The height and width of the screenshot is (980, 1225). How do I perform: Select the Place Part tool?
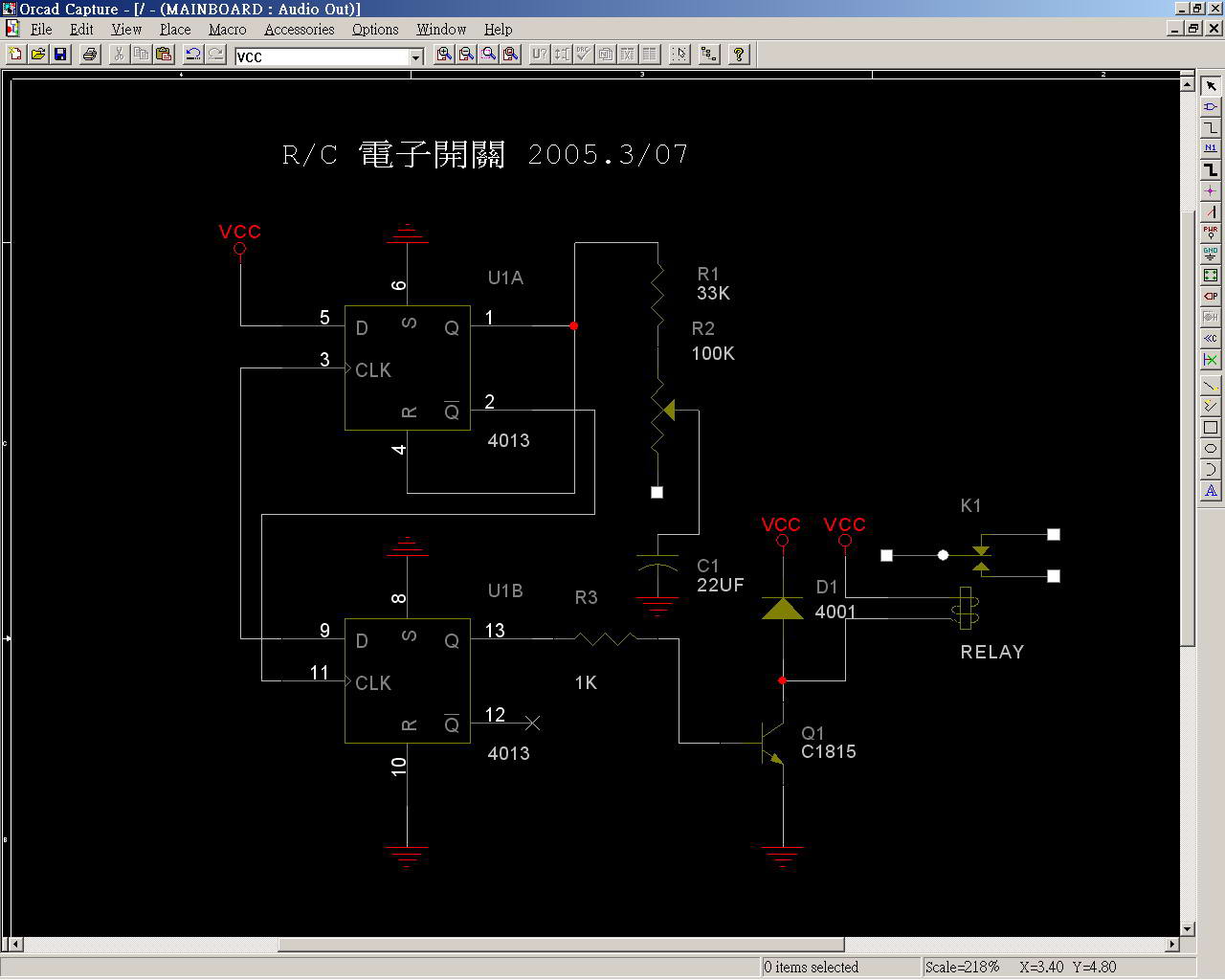1211,107
